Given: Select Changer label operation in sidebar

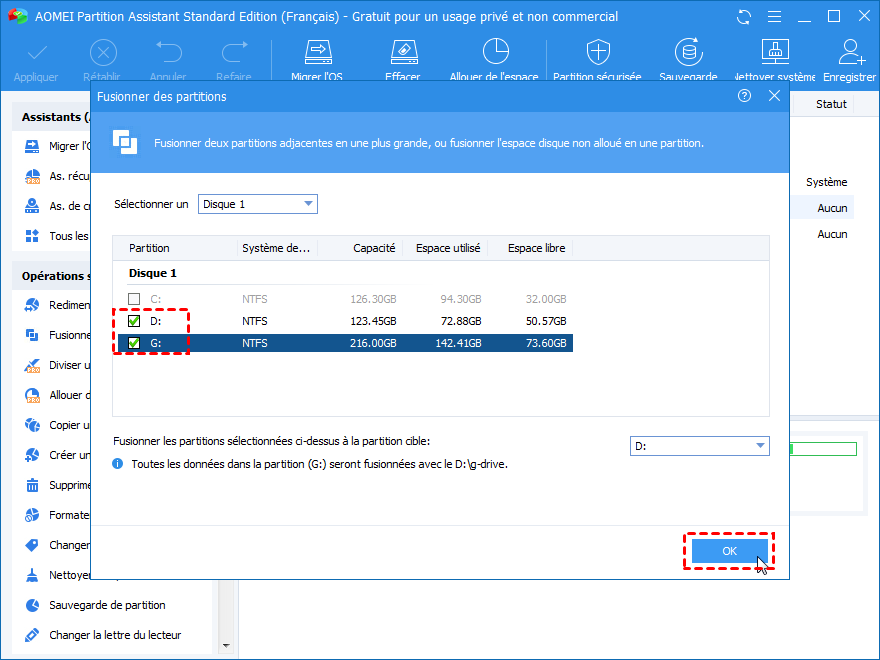Looking at the screenshot, I should pos(57,545).
